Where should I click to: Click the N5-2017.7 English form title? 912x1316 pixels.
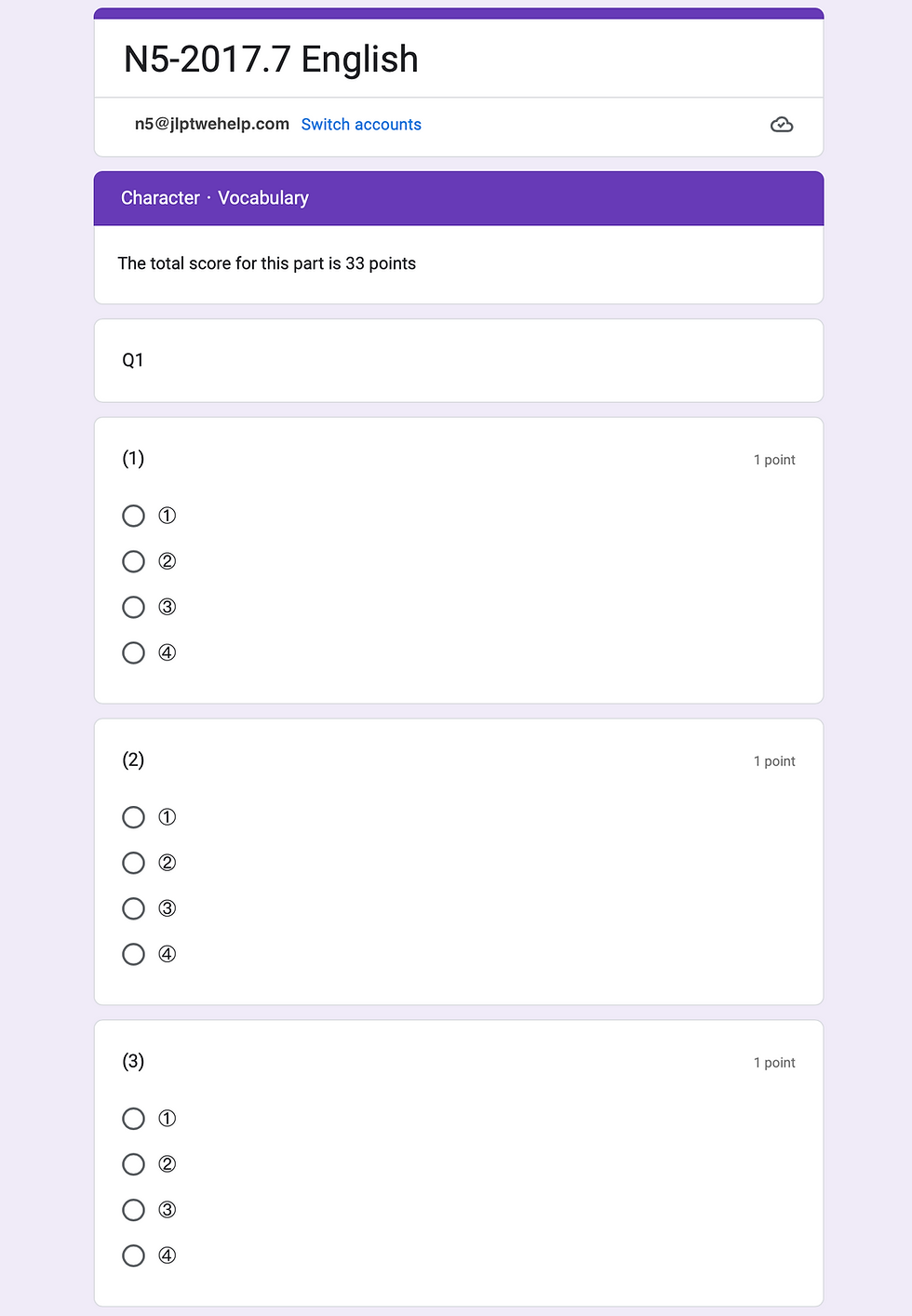pos(271,60)
